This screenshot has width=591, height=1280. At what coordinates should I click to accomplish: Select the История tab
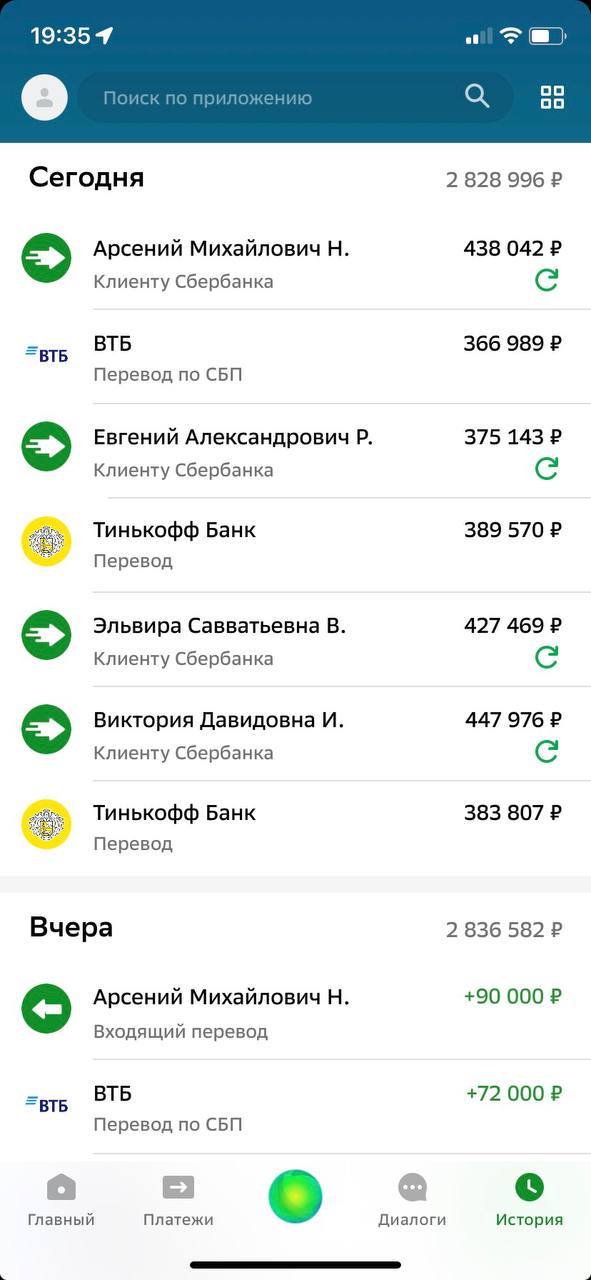(529, 1200)
